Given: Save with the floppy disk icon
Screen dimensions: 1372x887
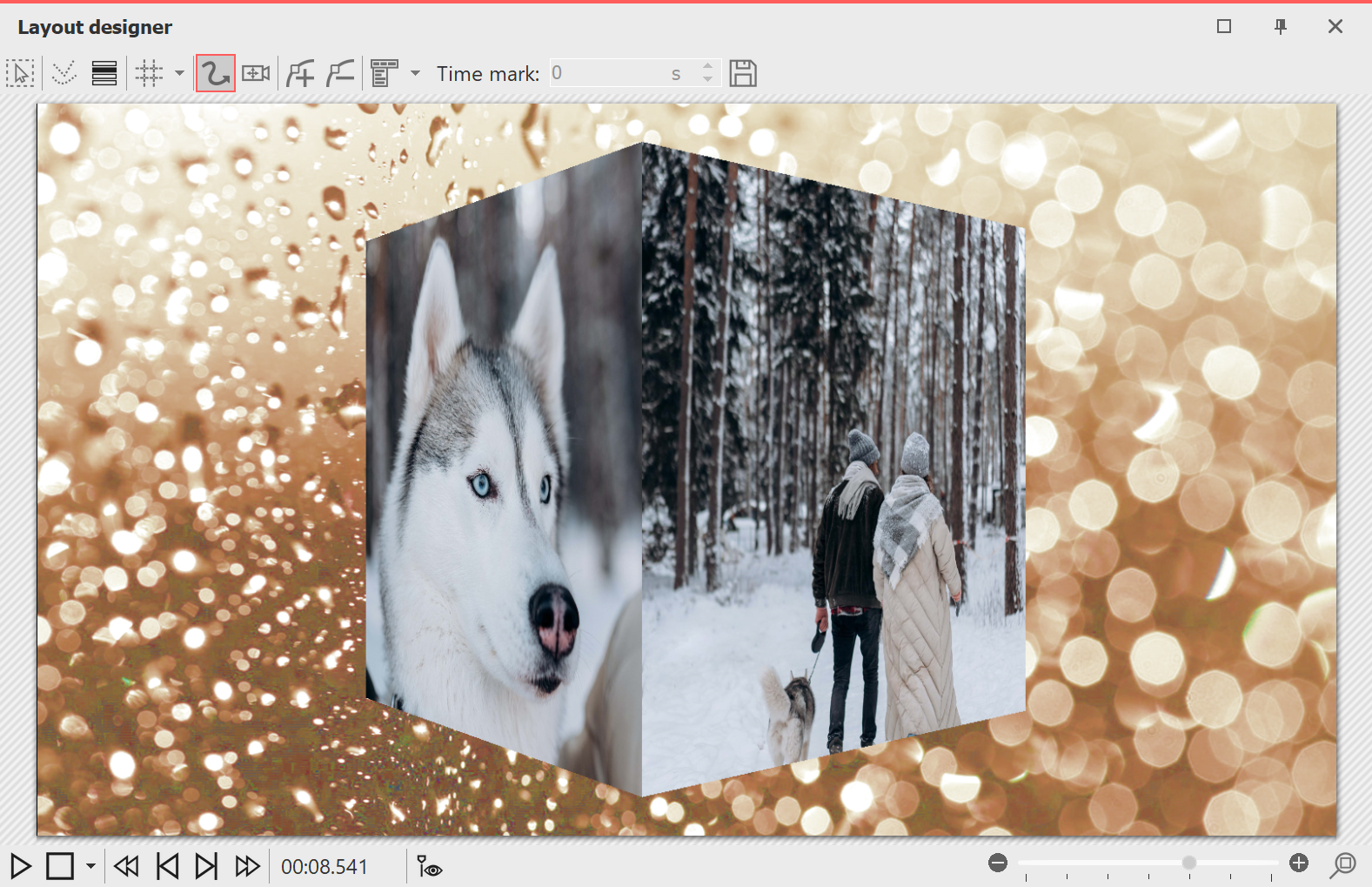Looking at the screenshot, I should (742, 73).
